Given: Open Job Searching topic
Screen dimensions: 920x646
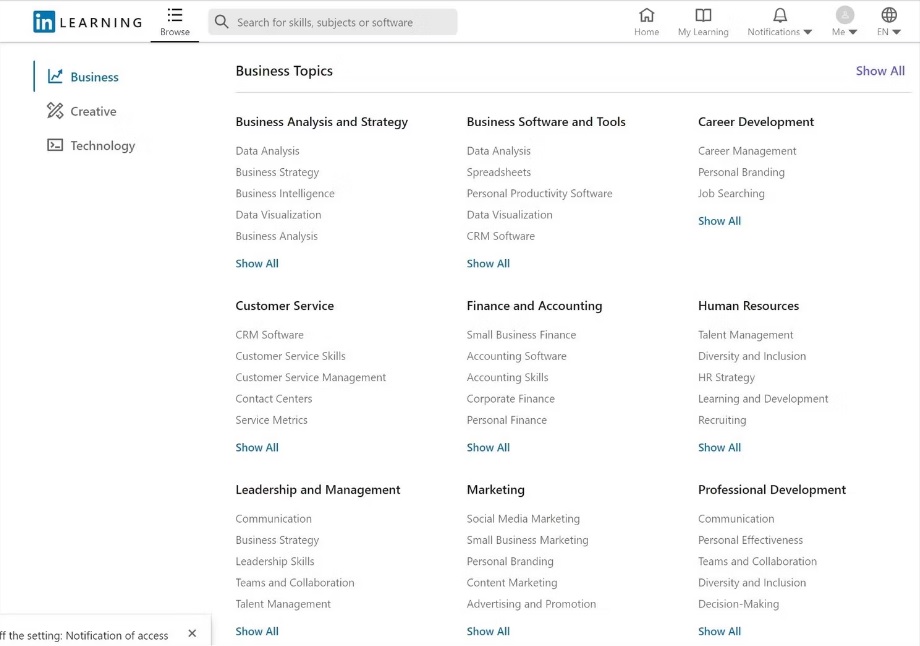Looking at the screenshot, I should [x=731, y=194].
